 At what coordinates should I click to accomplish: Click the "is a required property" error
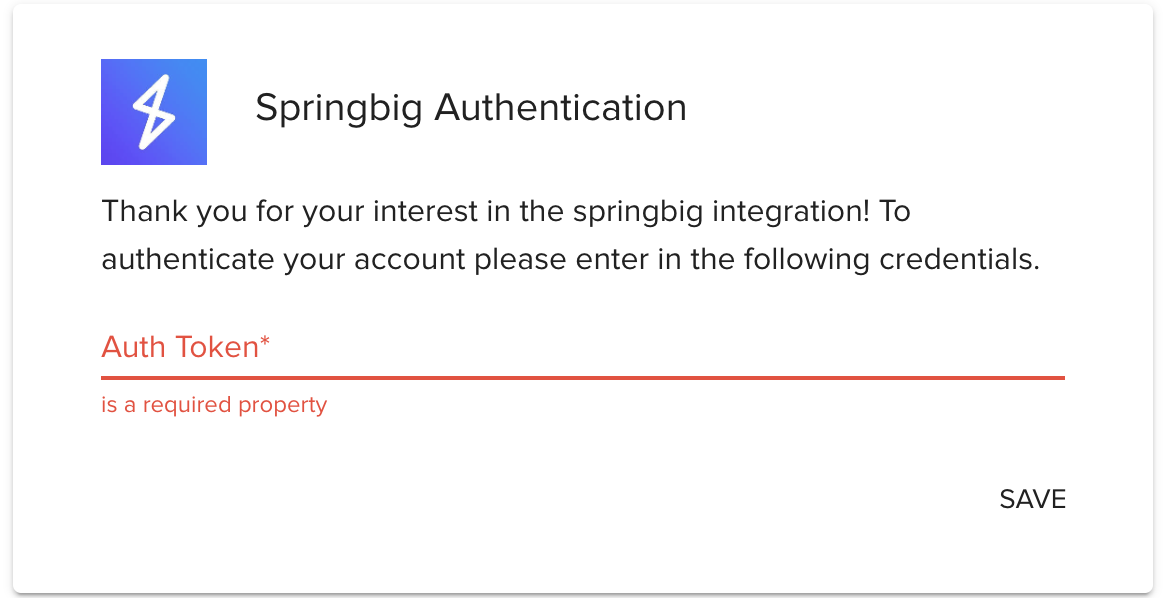214,405
